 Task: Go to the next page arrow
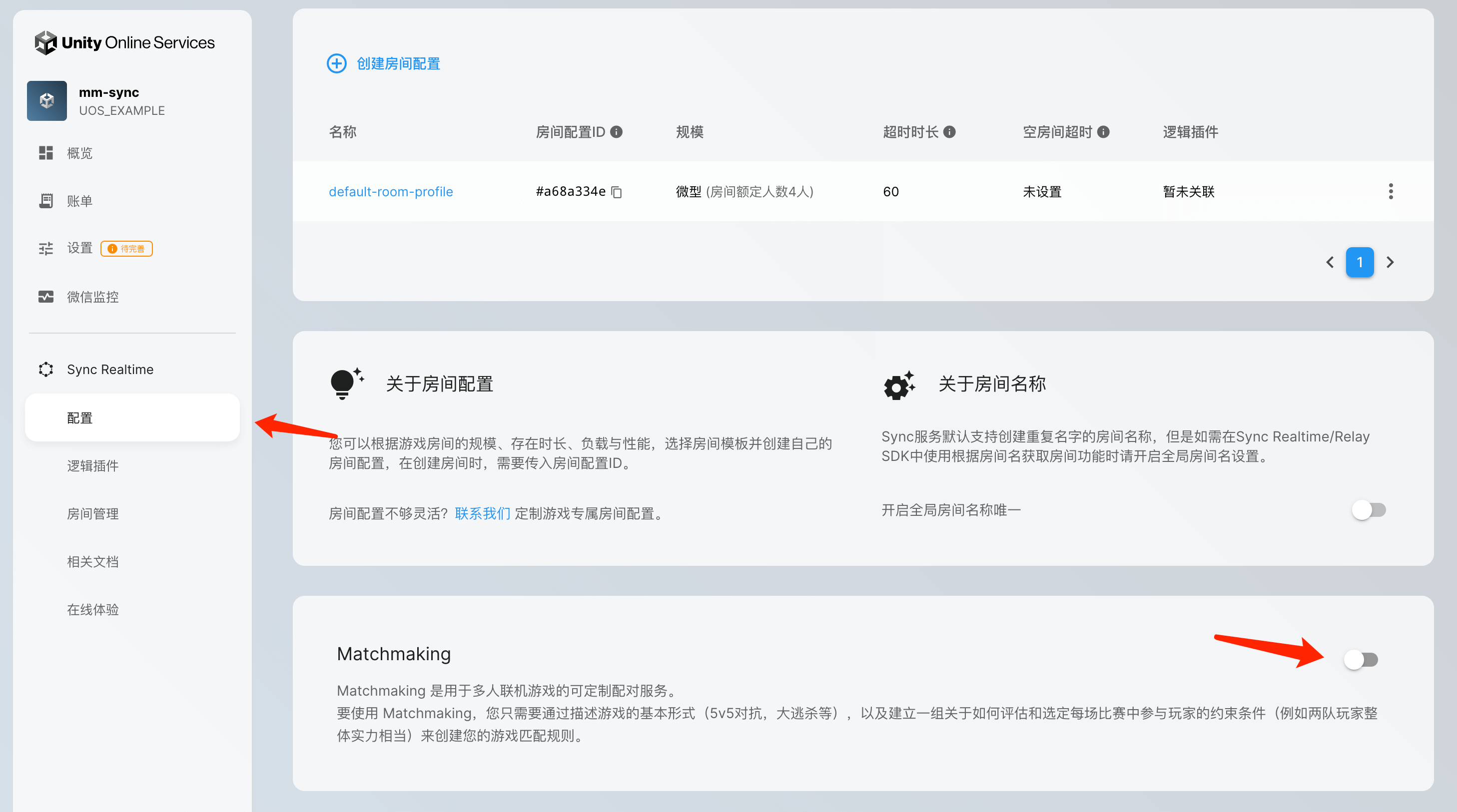pyautogui.click(x=1390, y=262)
